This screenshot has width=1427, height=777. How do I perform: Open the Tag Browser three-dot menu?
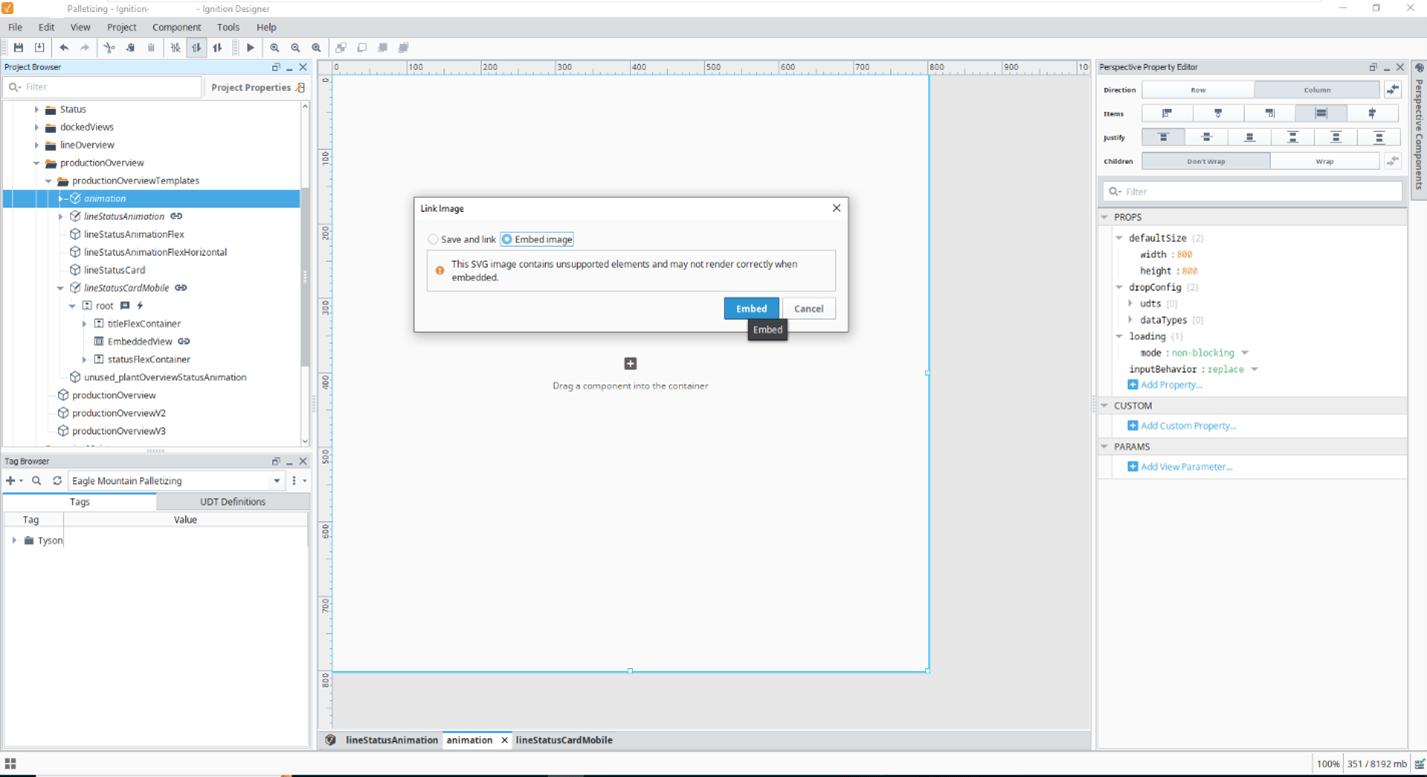pos(294,481)
